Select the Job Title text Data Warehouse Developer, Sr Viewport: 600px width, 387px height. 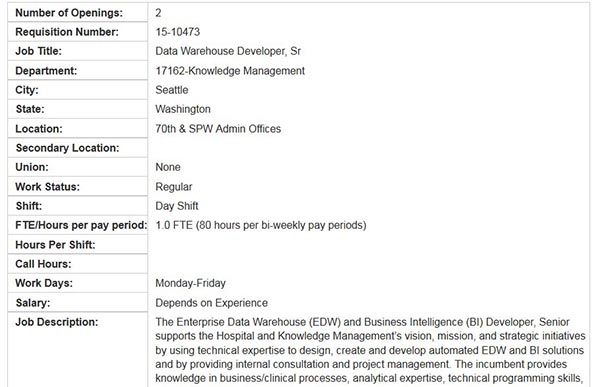(x=228, y=51)
